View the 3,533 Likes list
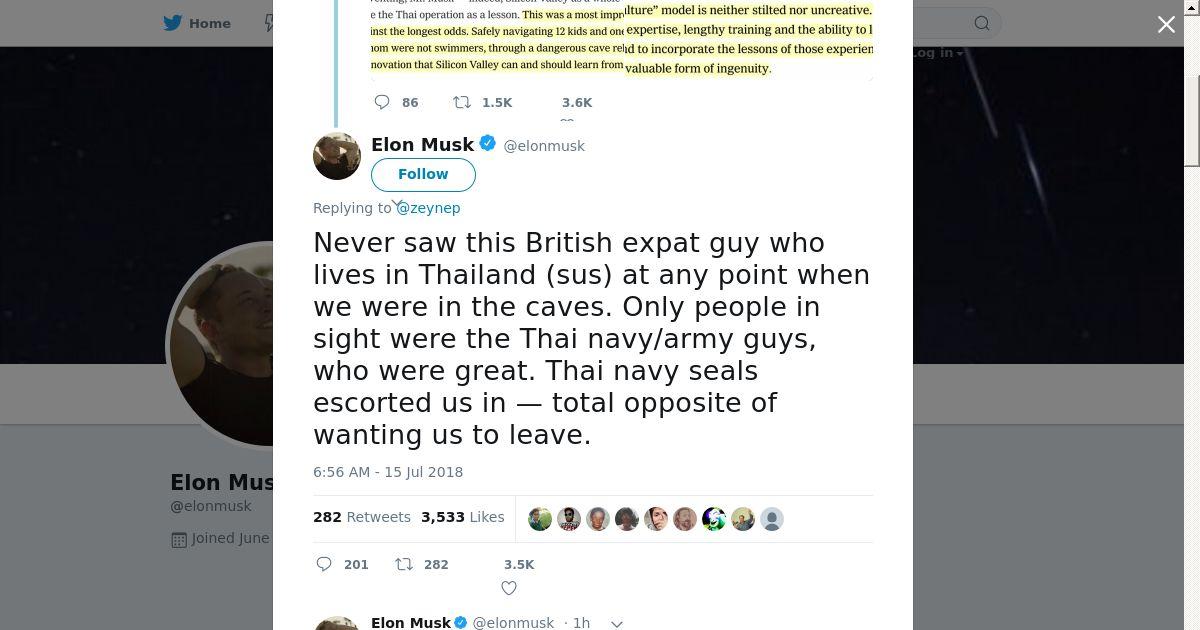Viewport: 1200px width, 630px height. tap(462, 517)
